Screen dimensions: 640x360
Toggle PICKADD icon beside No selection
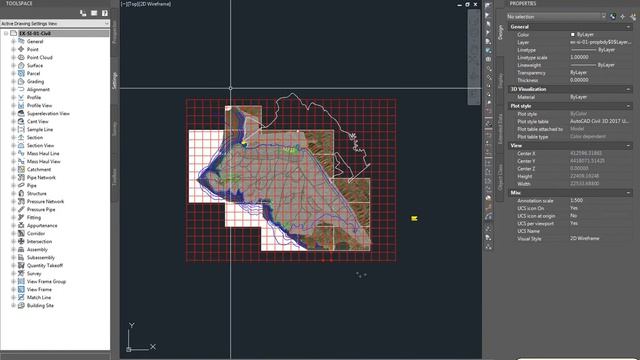(613, 16)
